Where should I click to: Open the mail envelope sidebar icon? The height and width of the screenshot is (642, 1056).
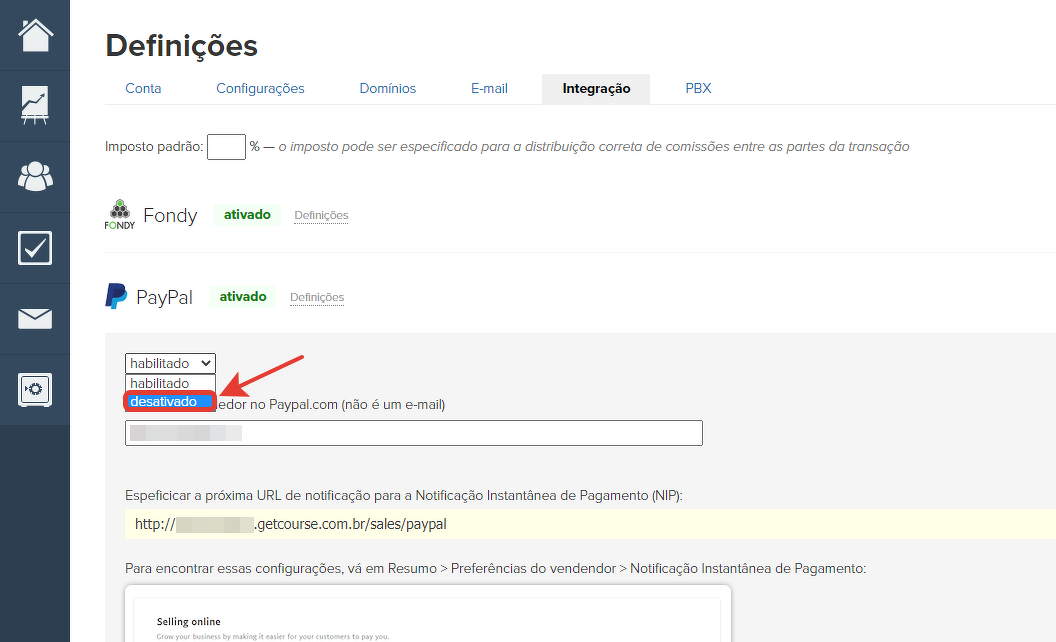pyautogui.click(x=35, y=319)
